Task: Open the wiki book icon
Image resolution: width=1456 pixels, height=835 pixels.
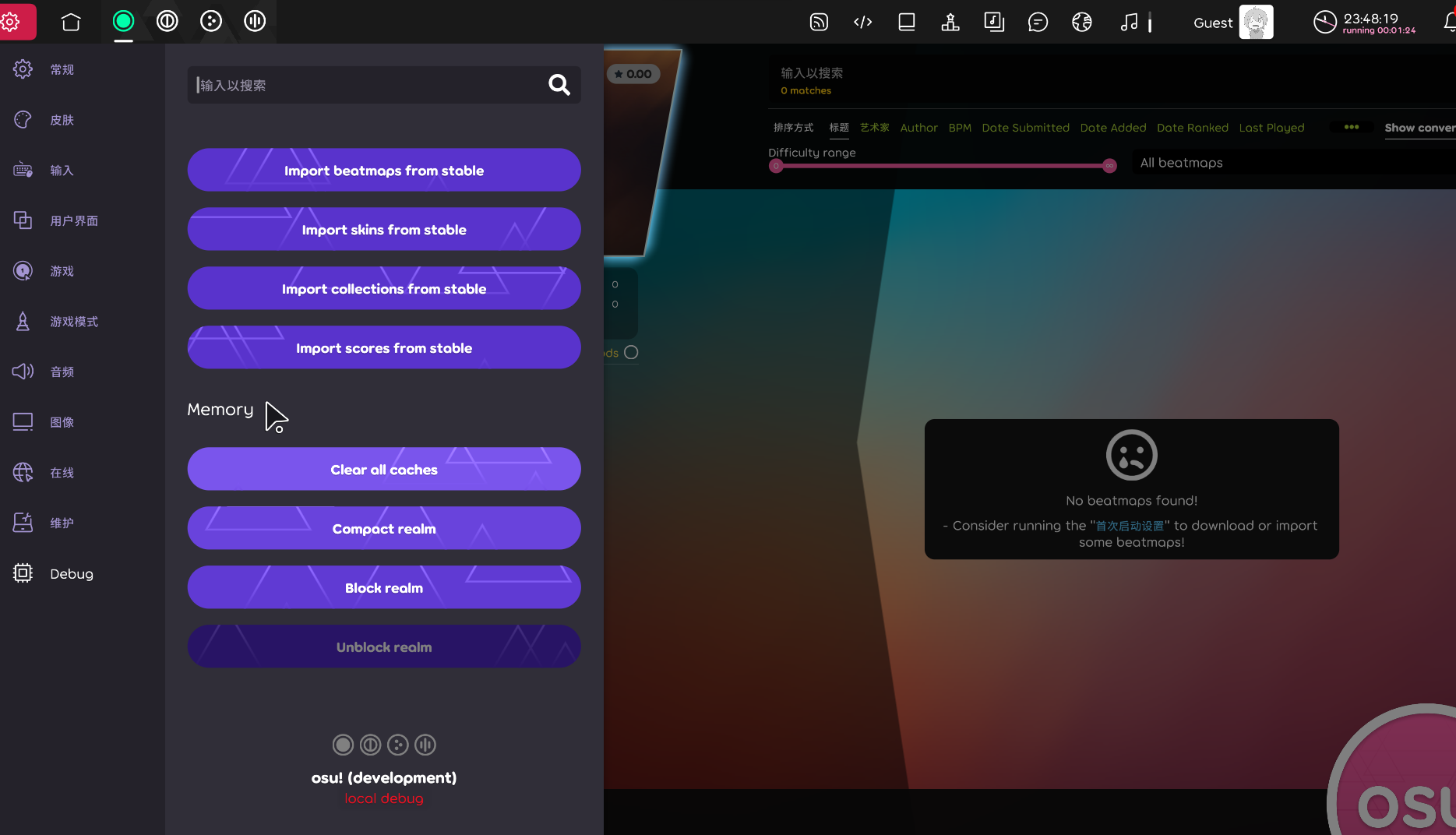Action: click(907, 22)
